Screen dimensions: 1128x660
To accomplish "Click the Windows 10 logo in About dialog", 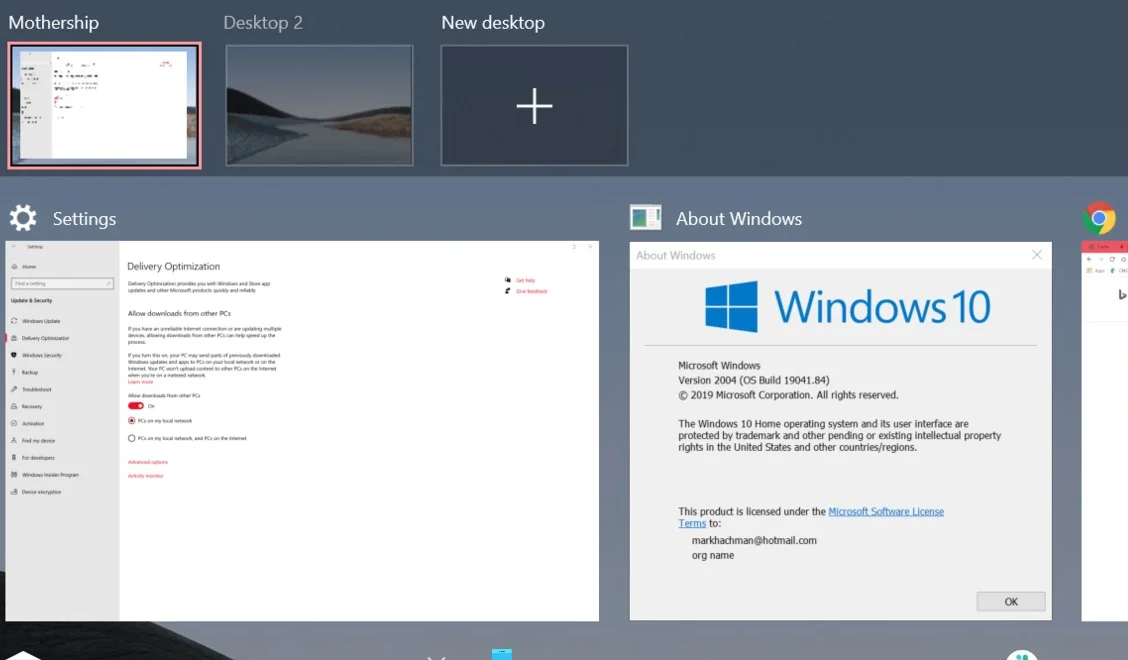I will 847,307.
